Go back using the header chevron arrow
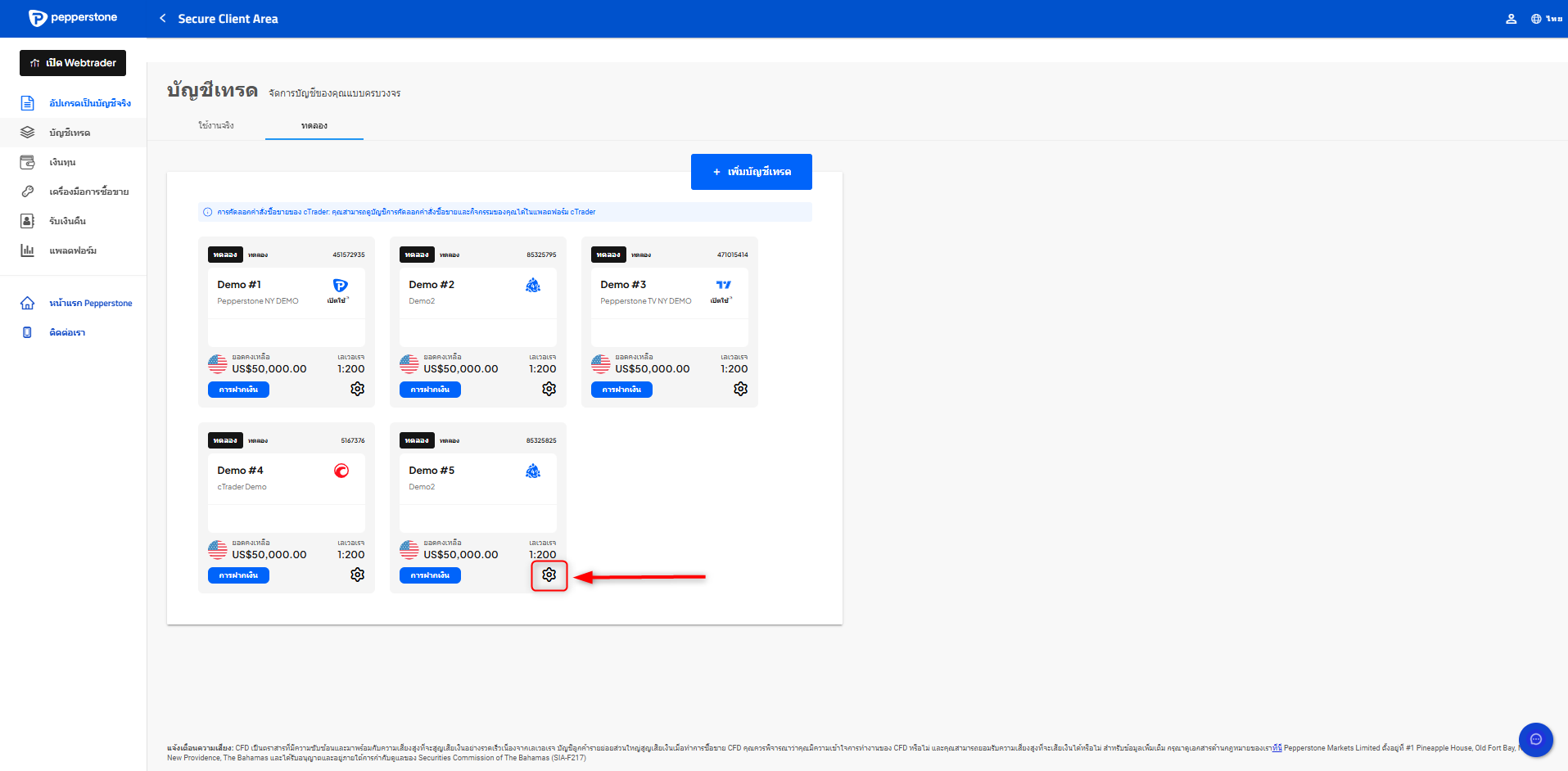1568x771 pixels. pyautogui.click(x=163, y=19)
